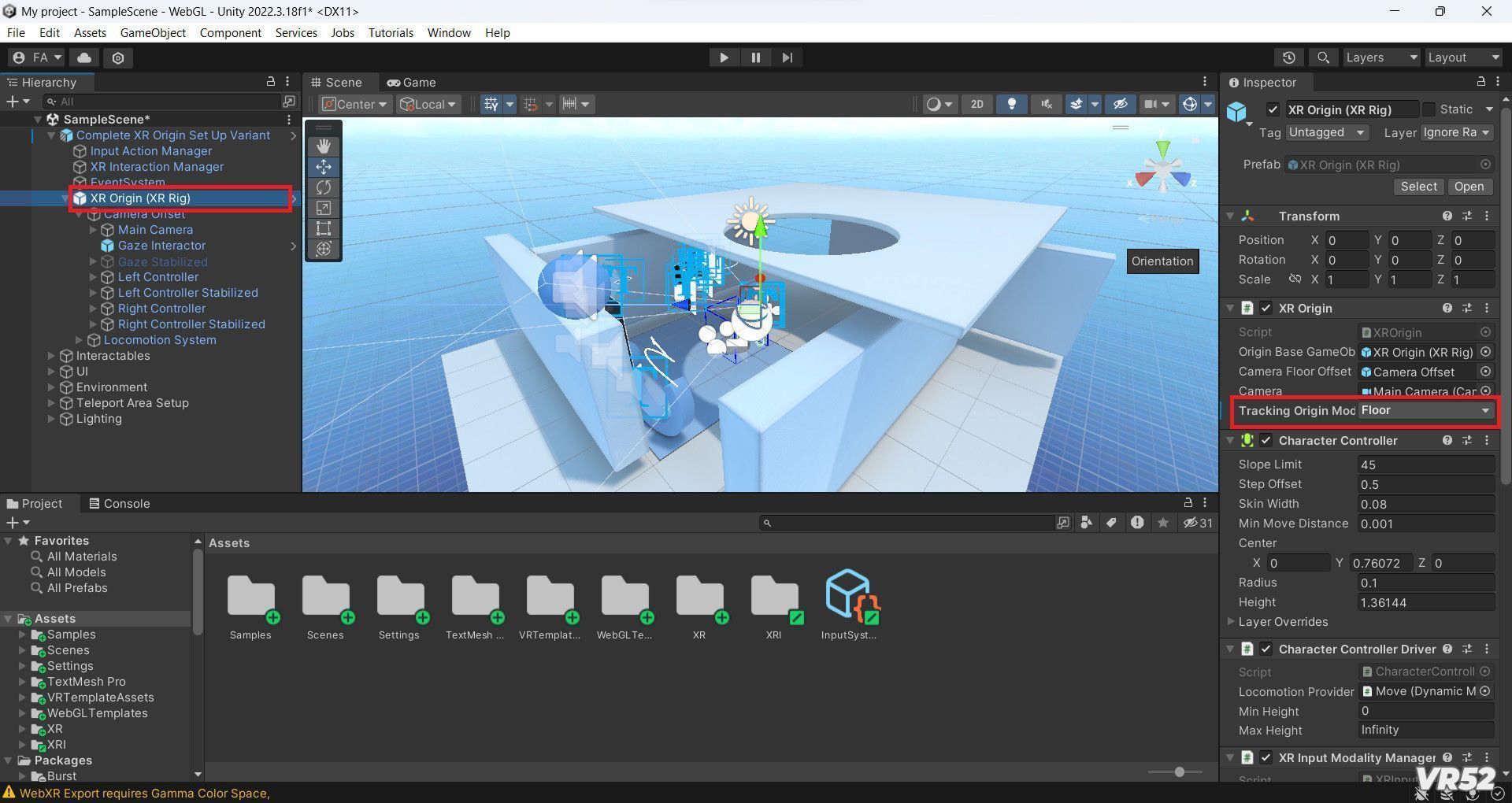Switch to the Game tab
Viewport: 1512px width, 803px height.
tap(411, 82)
